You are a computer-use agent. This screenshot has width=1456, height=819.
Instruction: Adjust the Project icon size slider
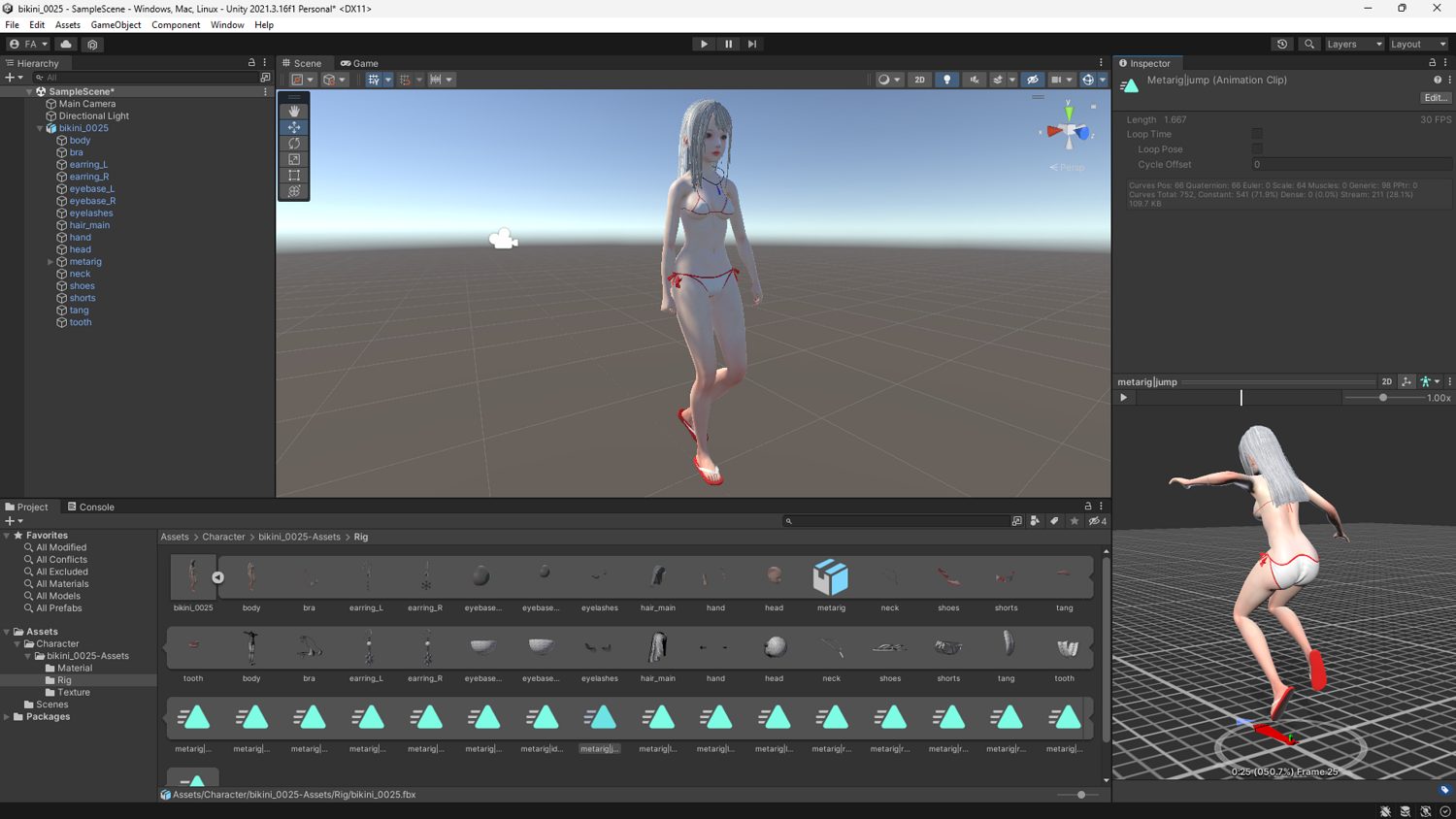pyautogui.click(x=1081, y=795)
